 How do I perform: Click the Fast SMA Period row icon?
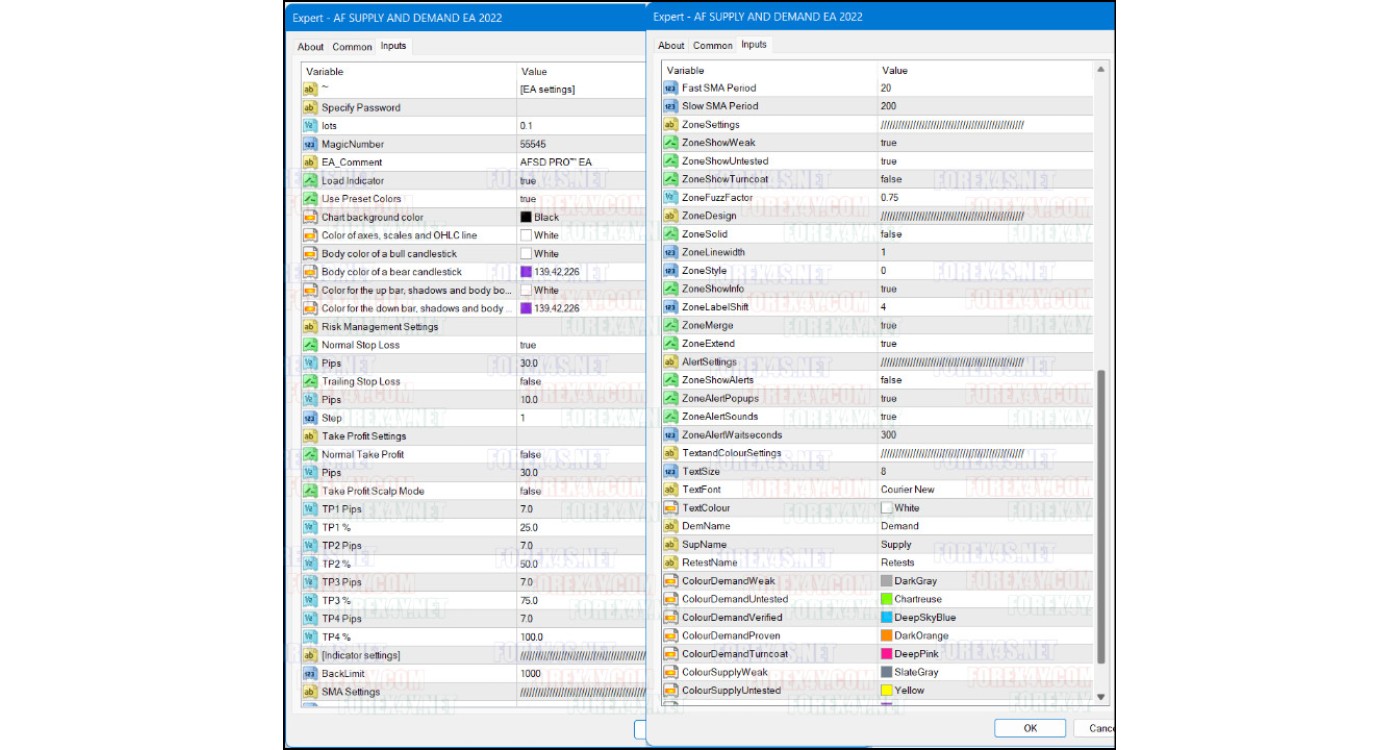pos(670,88)
